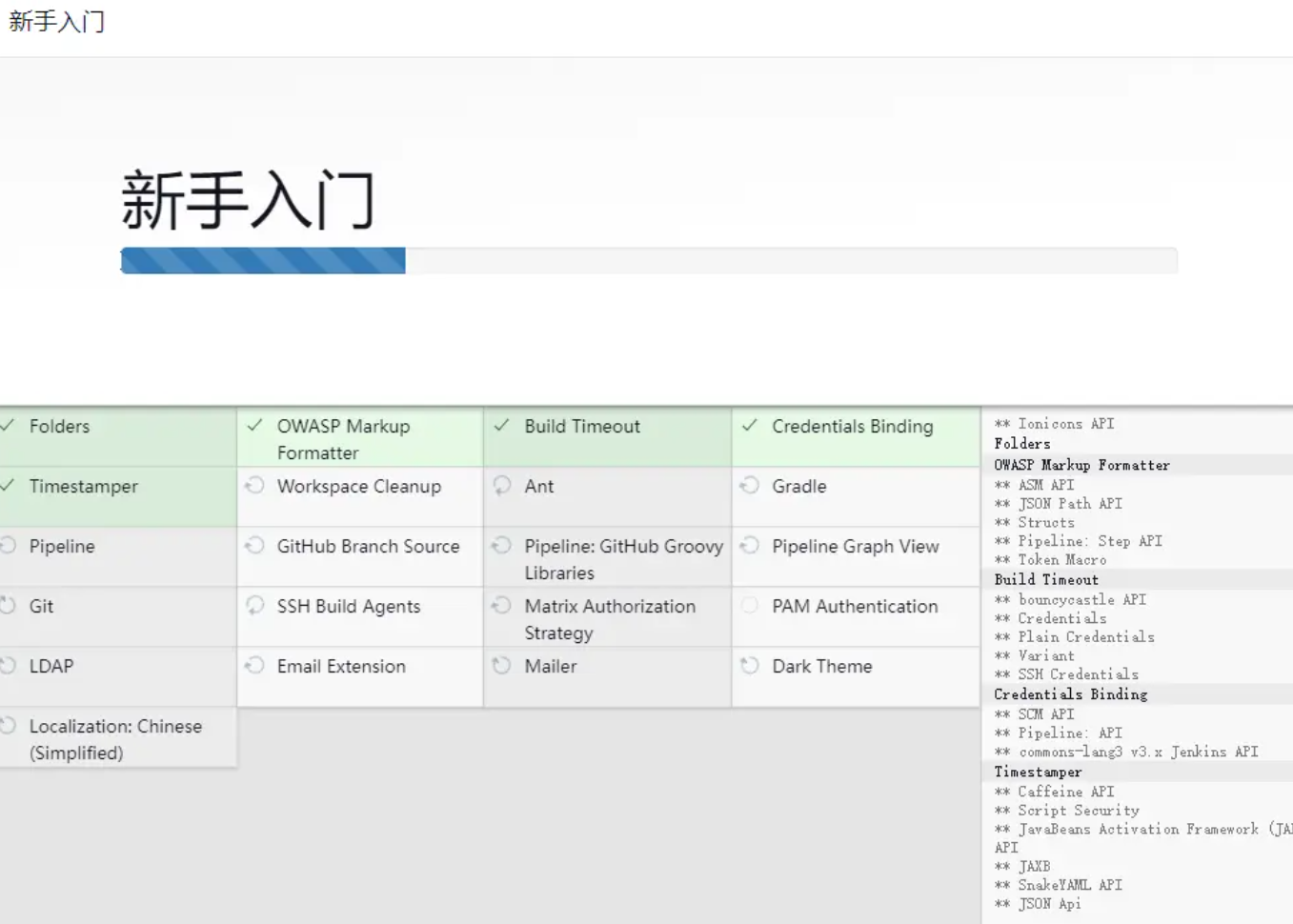
Task: Select the Timestamper plugin label
Action: (x=84, y=486)
